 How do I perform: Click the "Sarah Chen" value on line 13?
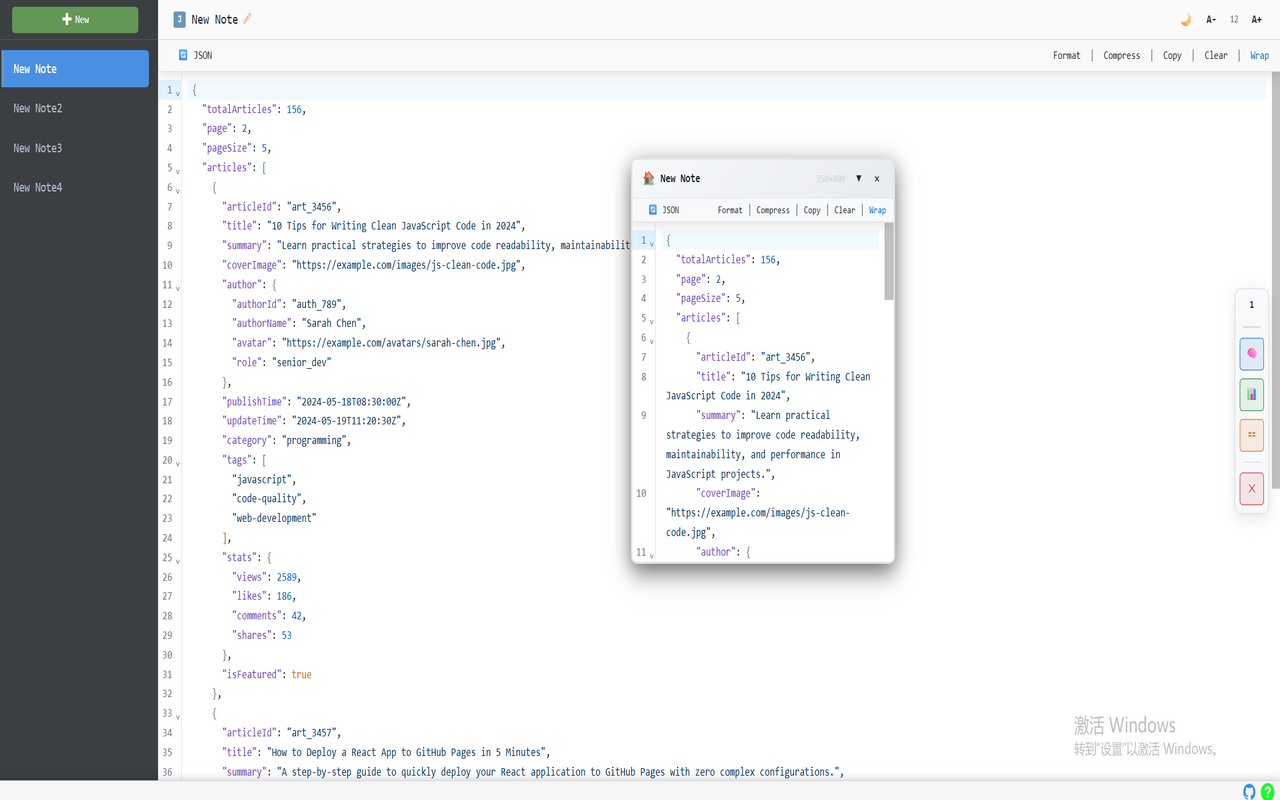334,324
